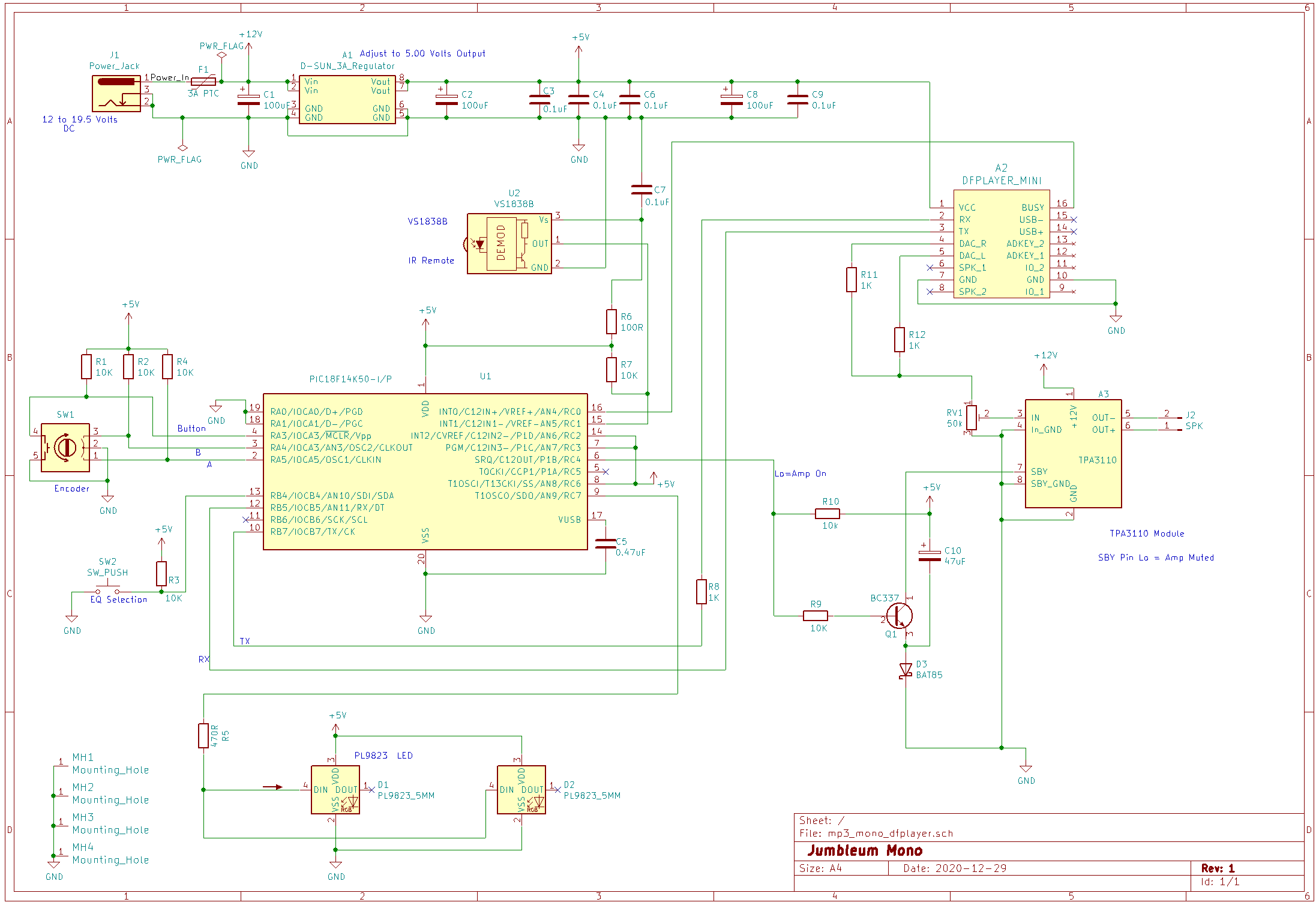Viewport: 1316px width, 905px height.
Task: Select the 'Encoder' label under SW1
Action: (x=72, y=489)
